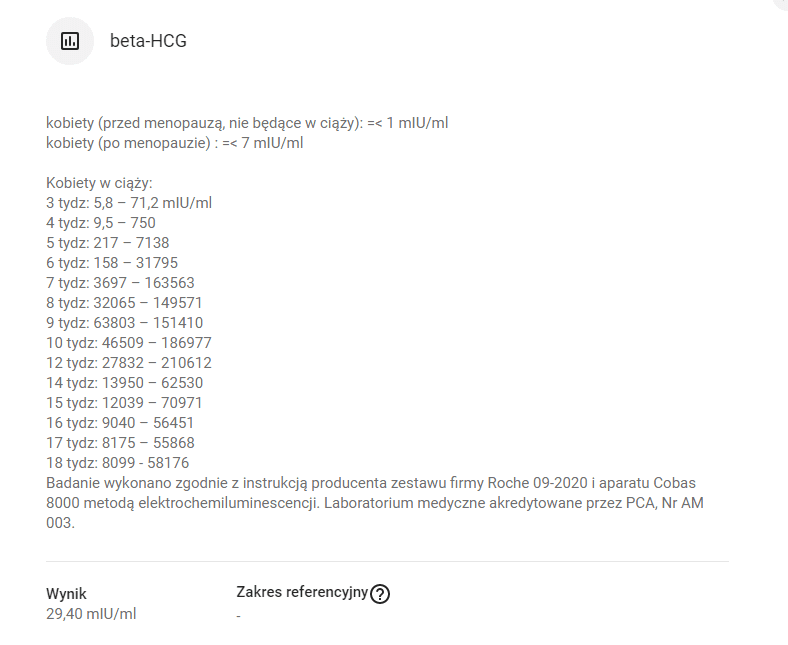
Task: Click the chart icon beside beta-HCG
Action: (x=70, y=41)
